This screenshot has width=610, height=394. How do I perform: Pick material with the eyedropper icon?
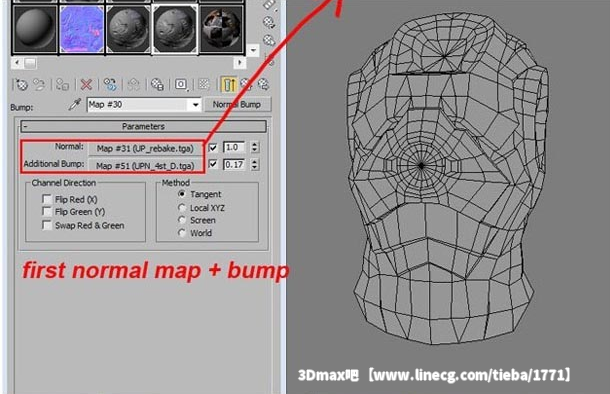74,104
